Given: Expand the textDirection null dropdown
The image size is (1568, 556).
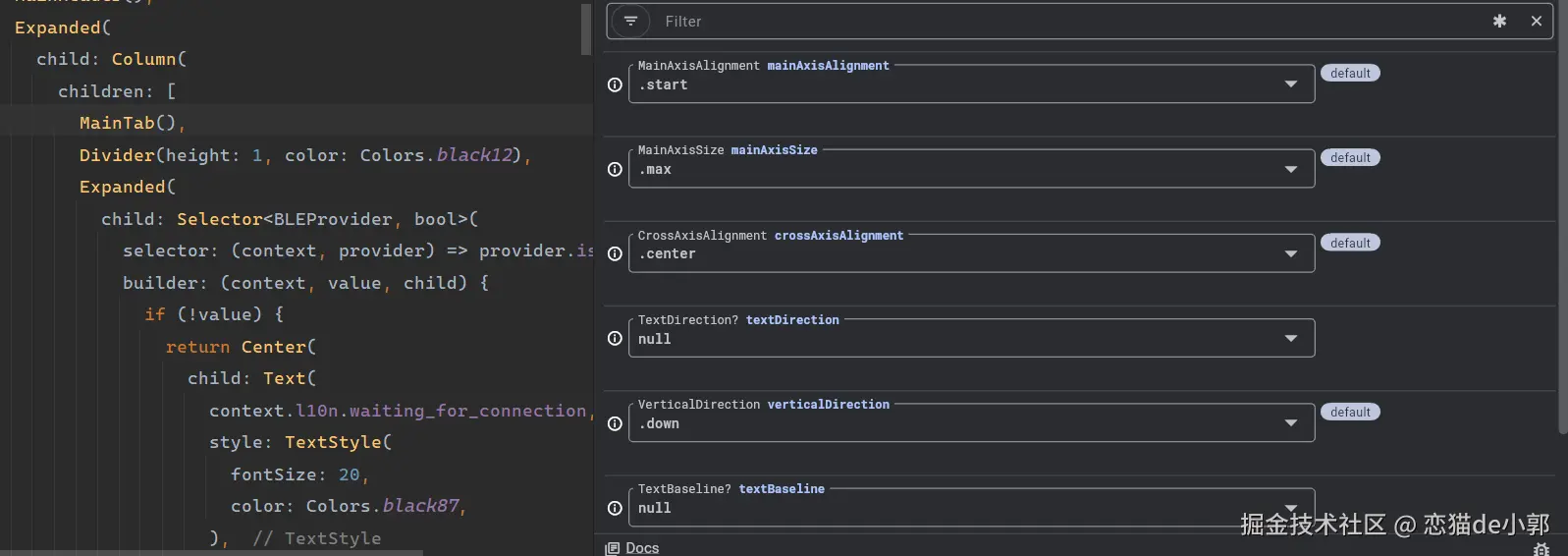Looking at the screenshot, I should click(1290, 339).
